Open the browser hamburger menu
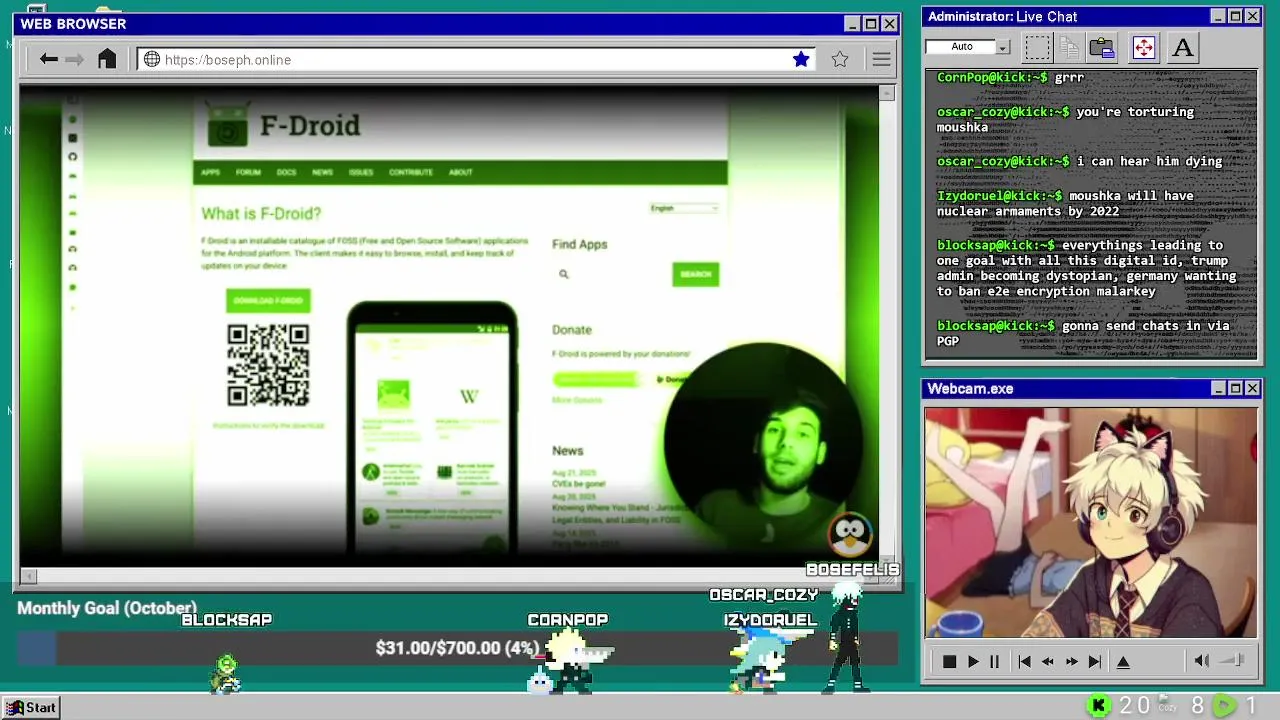The image size is (1280, 720). pos(881,59)
